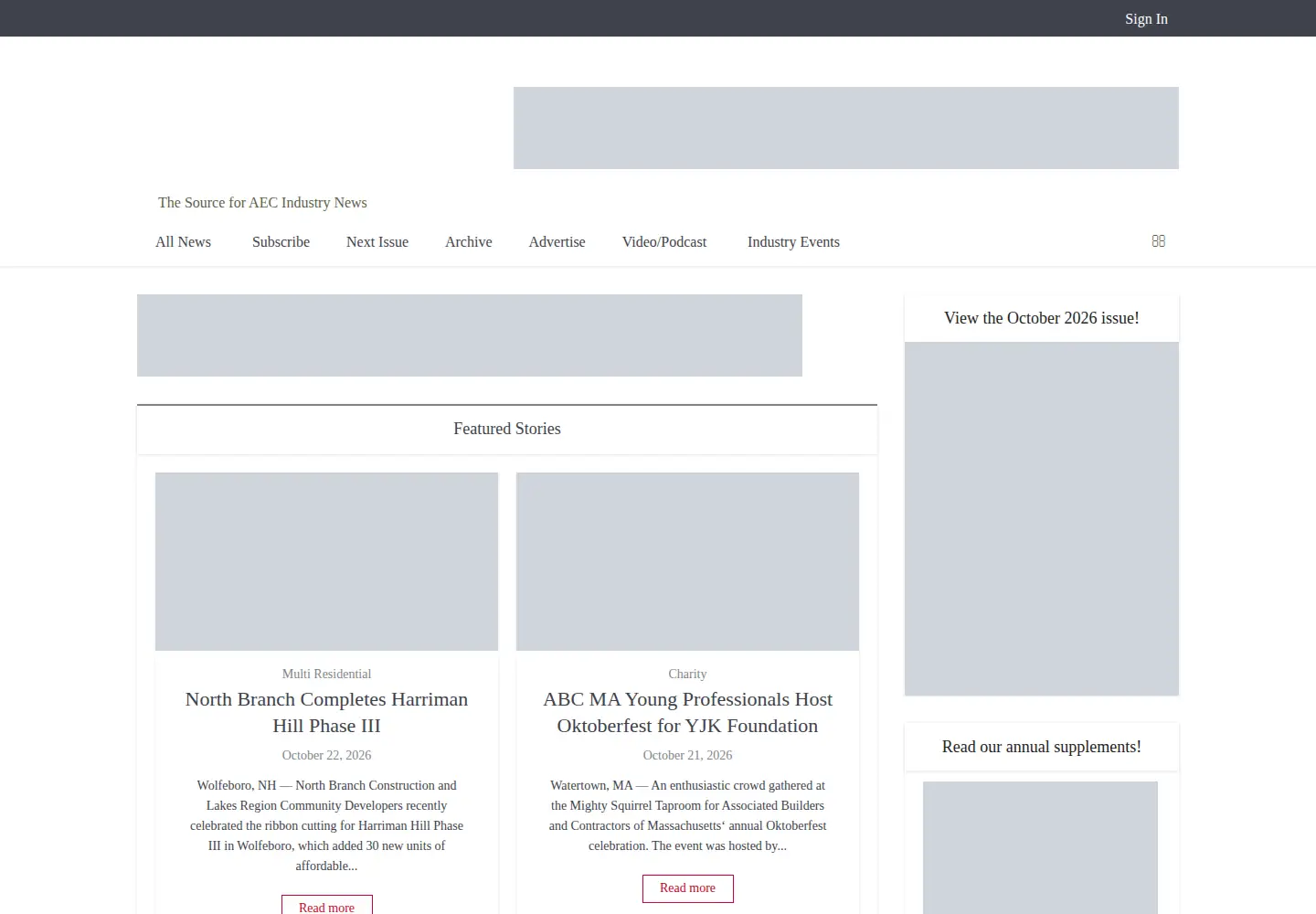Screen dimensions: 1316x914
Task: Open the Industry Events menu item
Action: coord(793,242)
